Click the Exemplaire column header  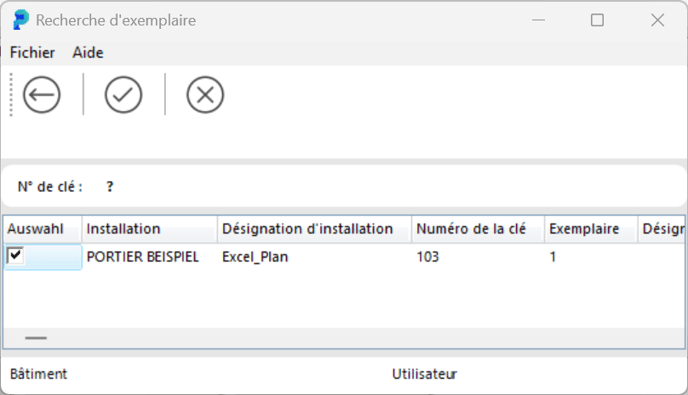point(591,229)
